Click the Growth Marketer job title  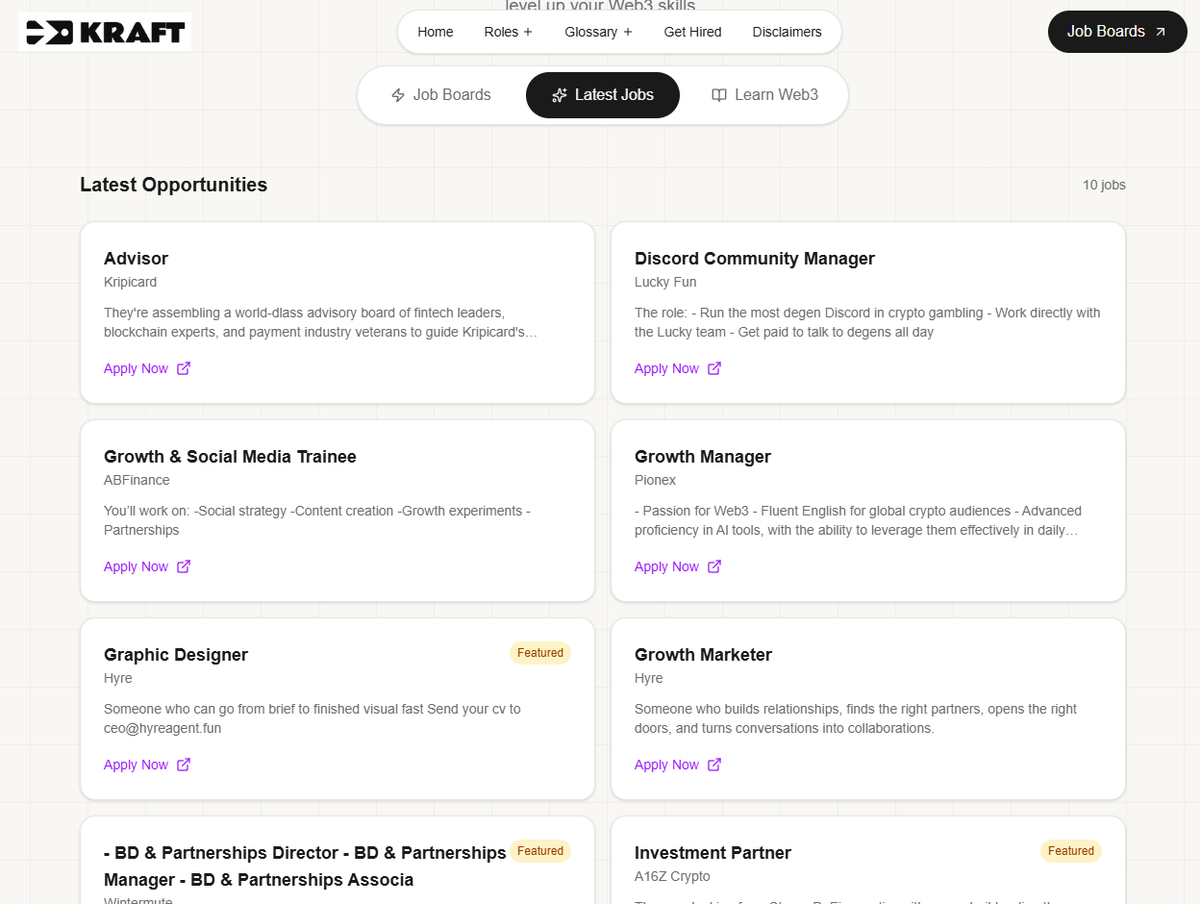click(x=703, y=654)
